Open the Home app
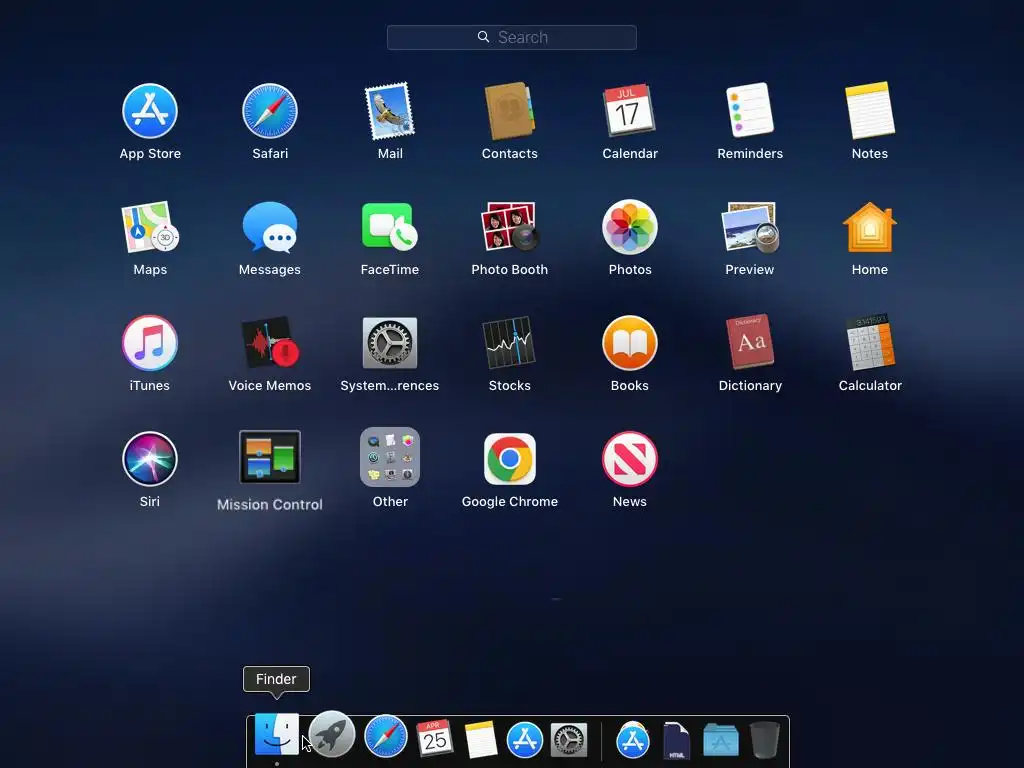1024x768 pixels. [870, 227]
